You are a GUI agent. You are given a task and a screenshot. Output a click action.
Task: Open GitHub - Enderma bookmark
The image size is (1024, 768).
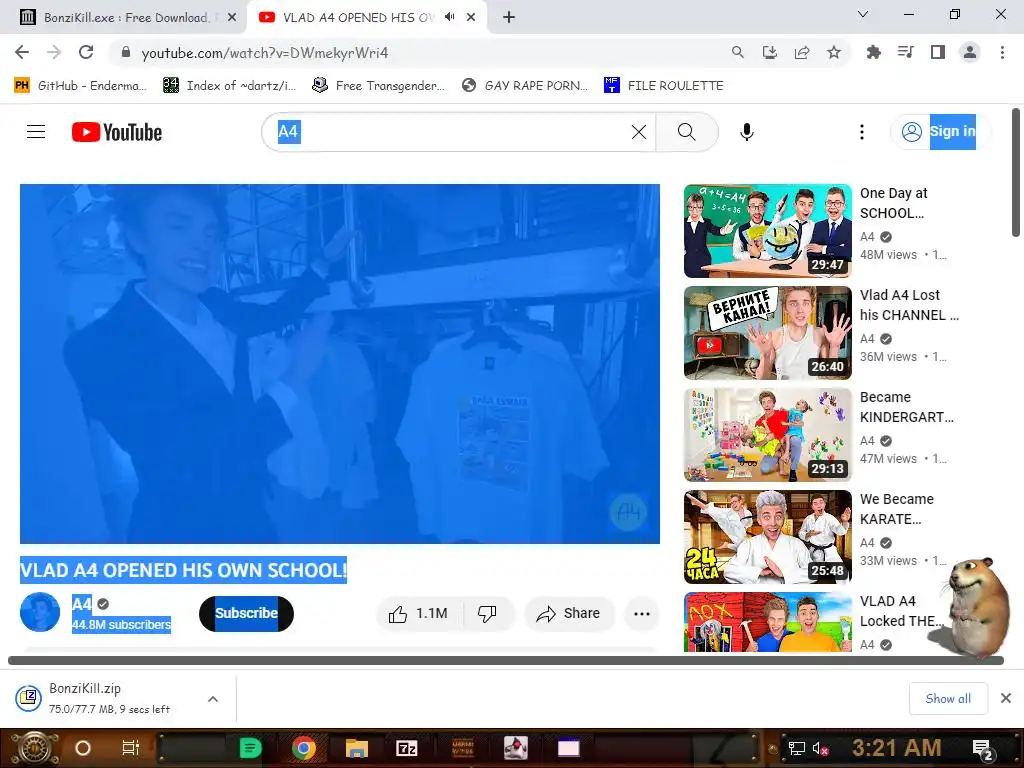click(x=80, y=86)
